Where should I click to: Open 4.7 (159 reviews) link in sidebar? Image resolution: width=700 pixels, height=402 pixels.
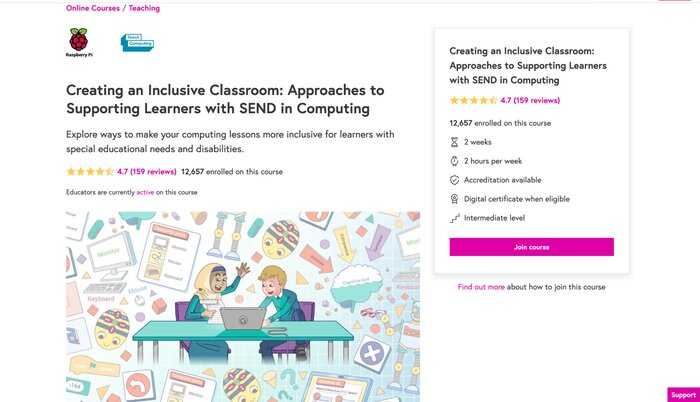pos(530,100)
